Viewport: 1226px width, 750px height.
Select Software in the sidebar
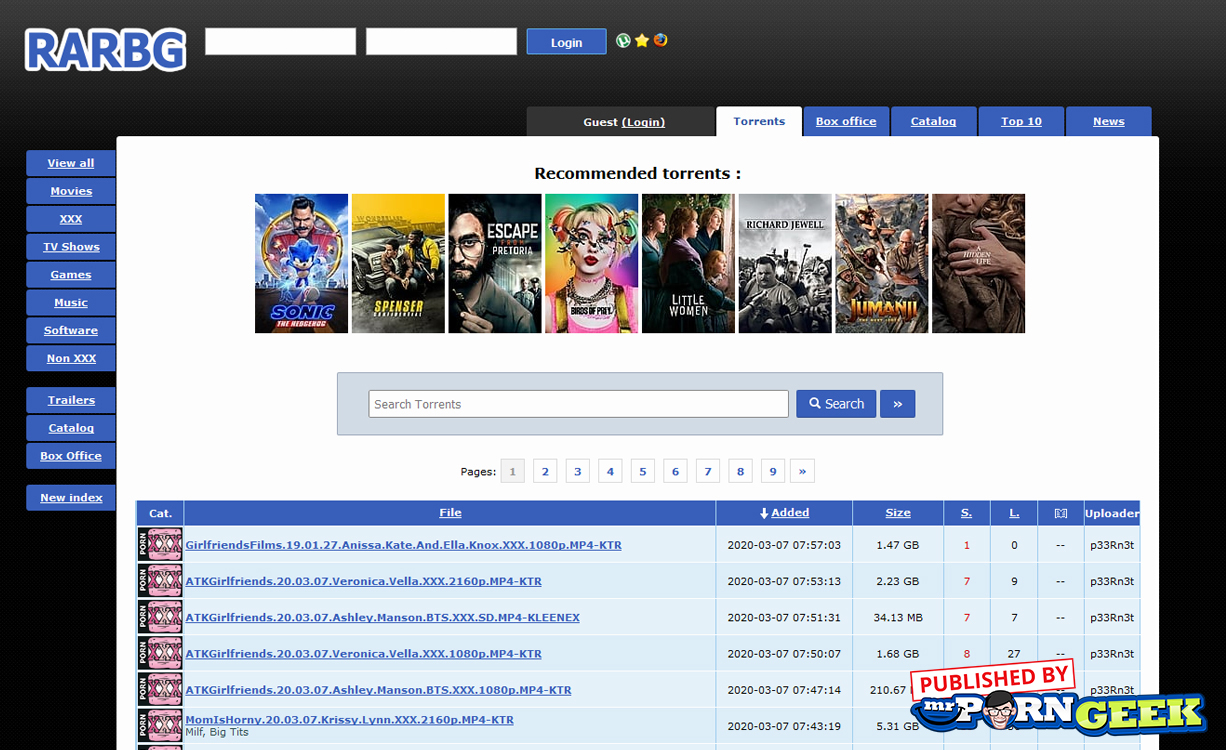click(71, 330)
